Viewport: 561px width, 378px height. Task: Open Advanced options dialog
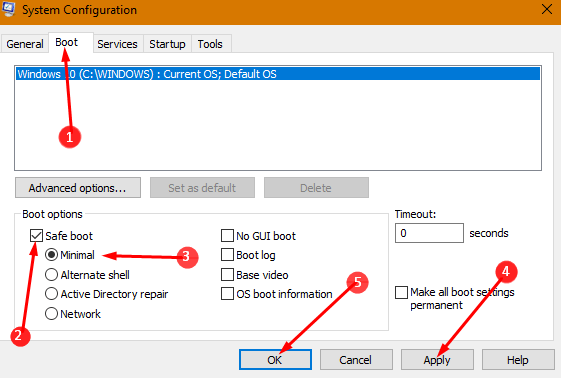(x=78, y=188)
